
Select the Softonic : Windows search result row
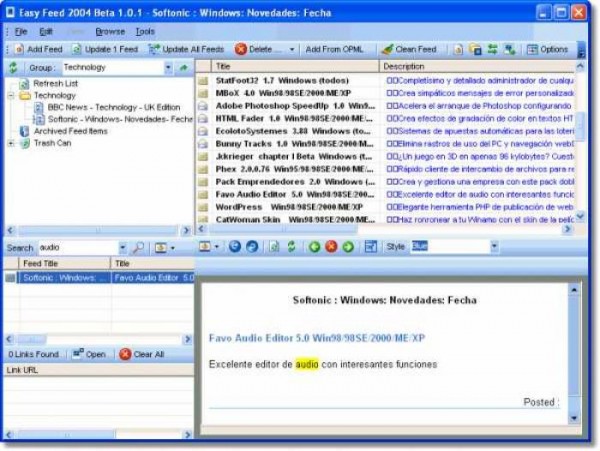click(99, 278)
